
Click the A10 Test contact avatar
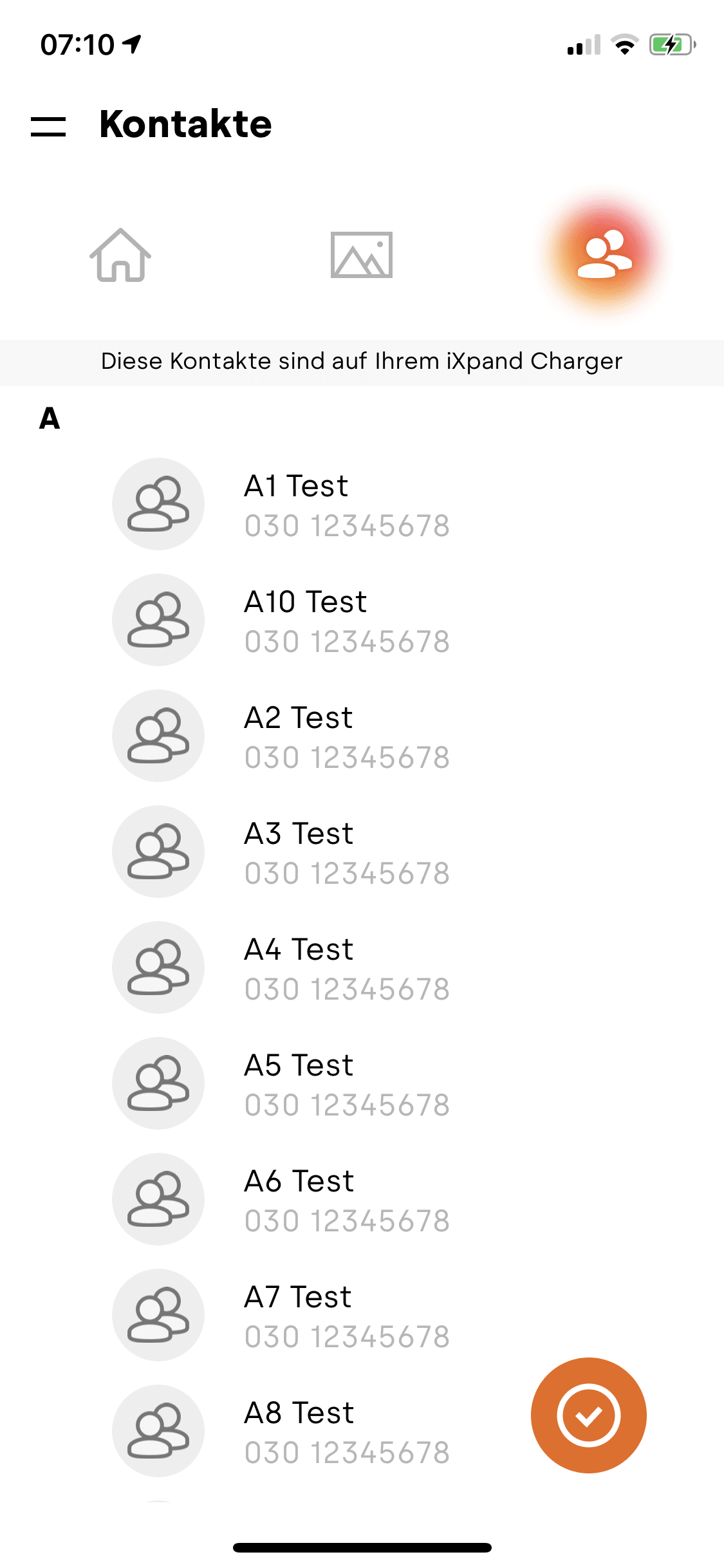[158, 620]
